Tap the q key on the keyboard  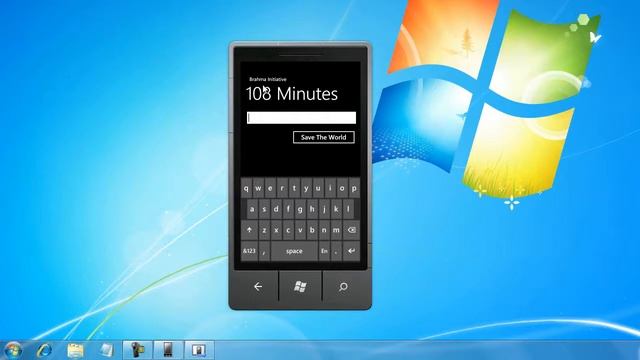[x=246, y=189]
